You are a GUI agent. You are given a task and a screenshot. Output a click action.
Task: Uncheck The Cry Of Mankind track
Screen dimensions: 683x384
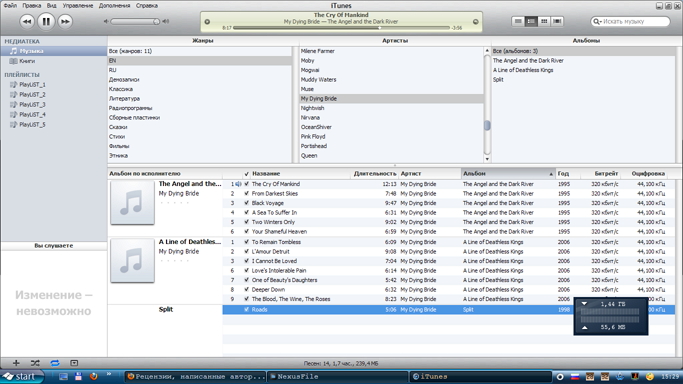pyautogui.click(x=247, y=184)
